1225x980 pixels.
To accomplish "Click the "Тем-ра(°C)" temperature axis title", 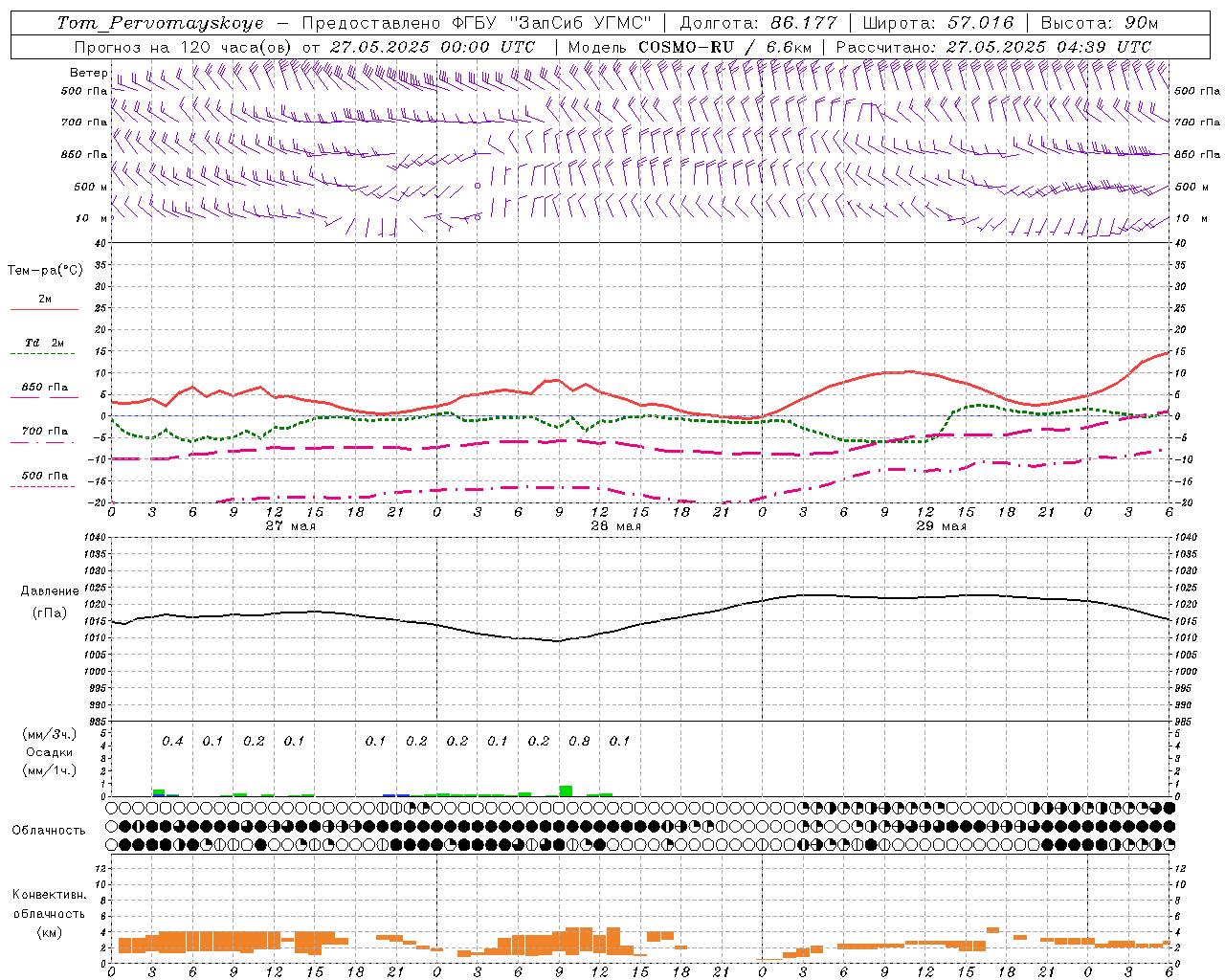I will (45, 271).
